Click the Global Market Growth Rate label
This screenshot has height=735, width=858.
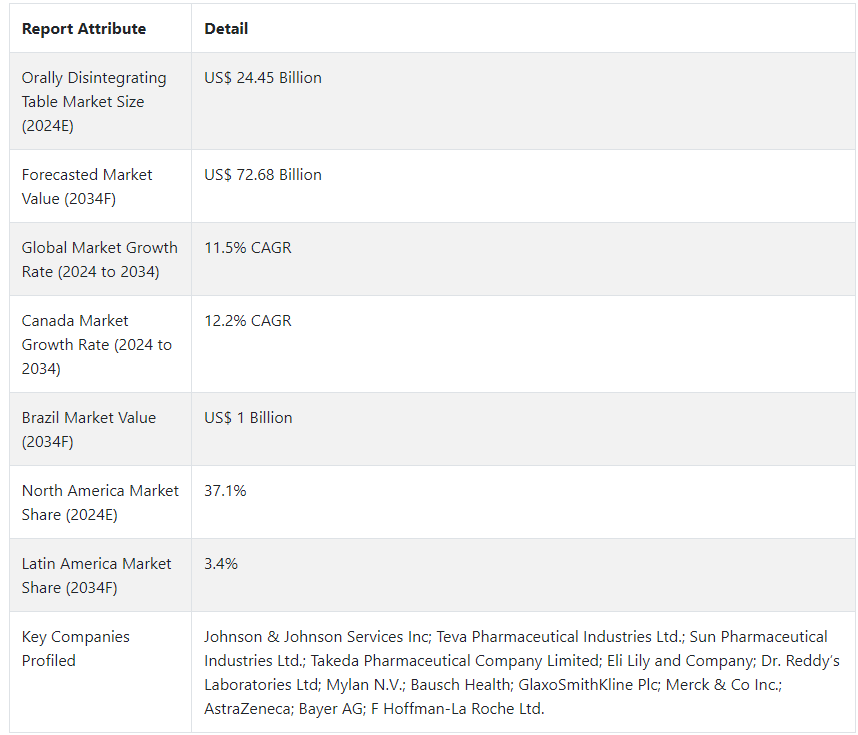click(100, 259)
